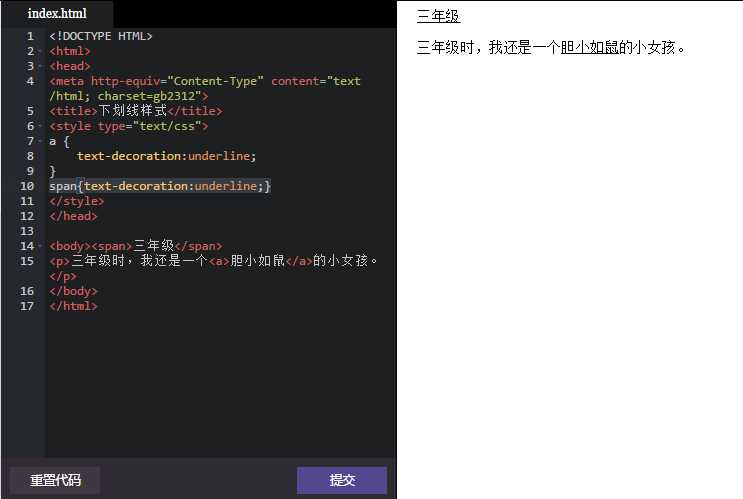This screenshot has width=743, height=499.
Task: Collapse the body tag fold arrow on line 14
Action: pos(40,246)
